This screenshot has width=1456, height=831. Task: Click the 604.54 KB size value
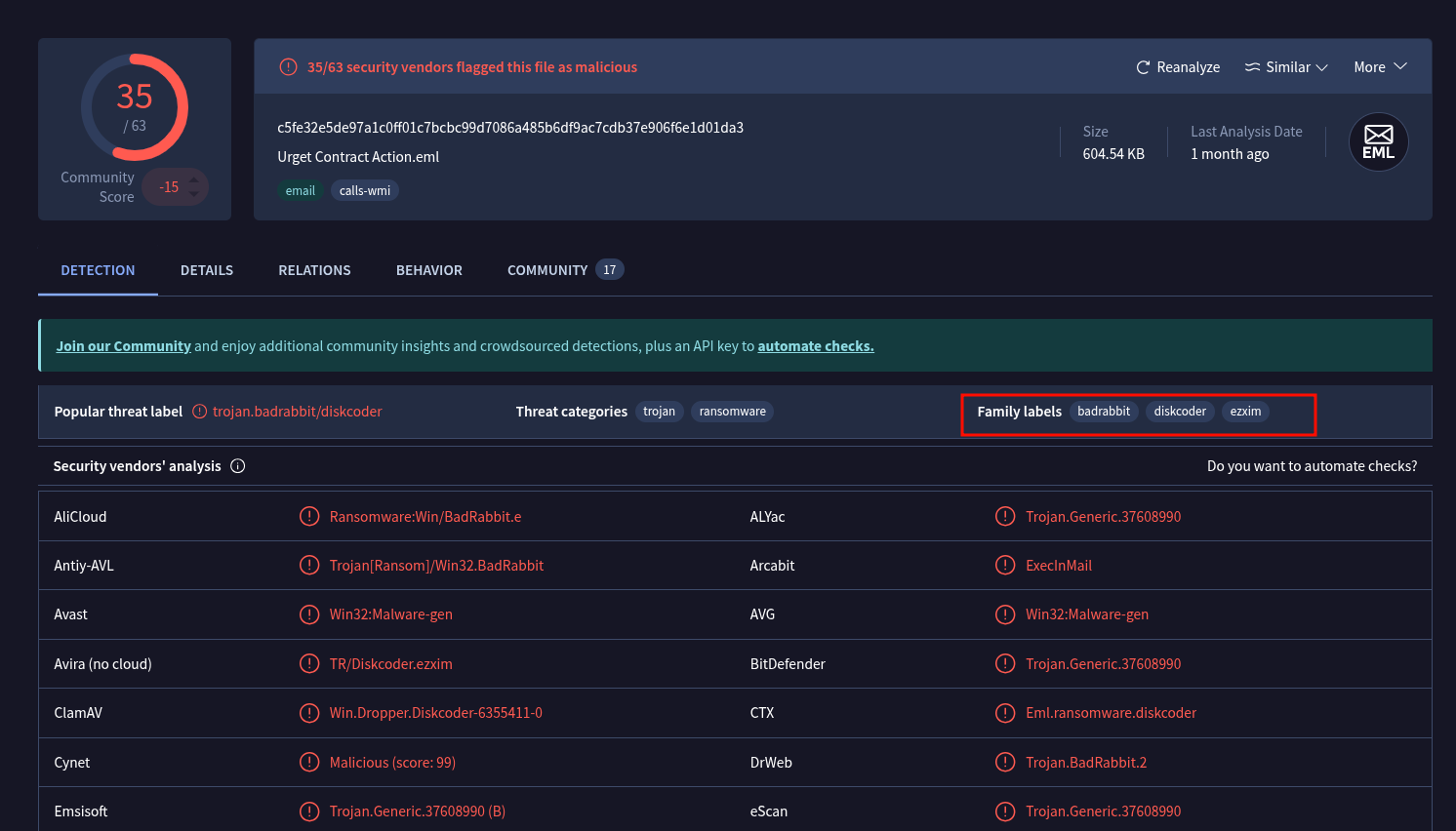coord(1113,154)
